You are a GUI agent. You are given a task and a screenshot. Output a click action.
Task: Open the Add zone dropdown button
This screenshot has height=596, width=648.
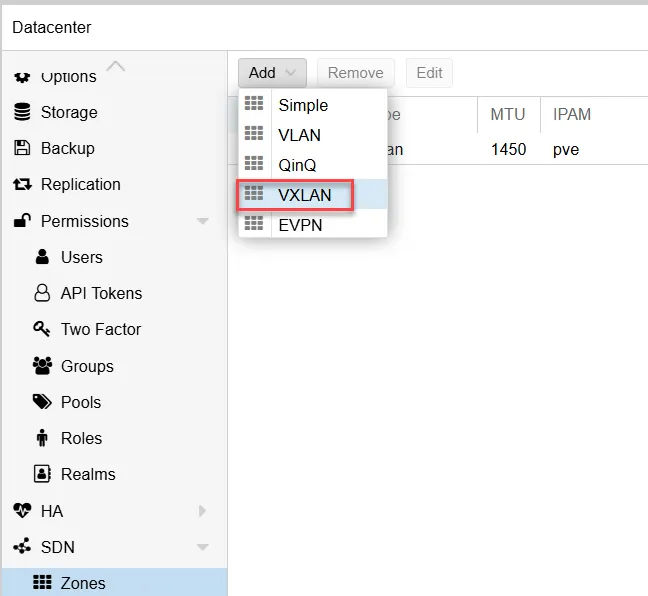pos(272,73)
